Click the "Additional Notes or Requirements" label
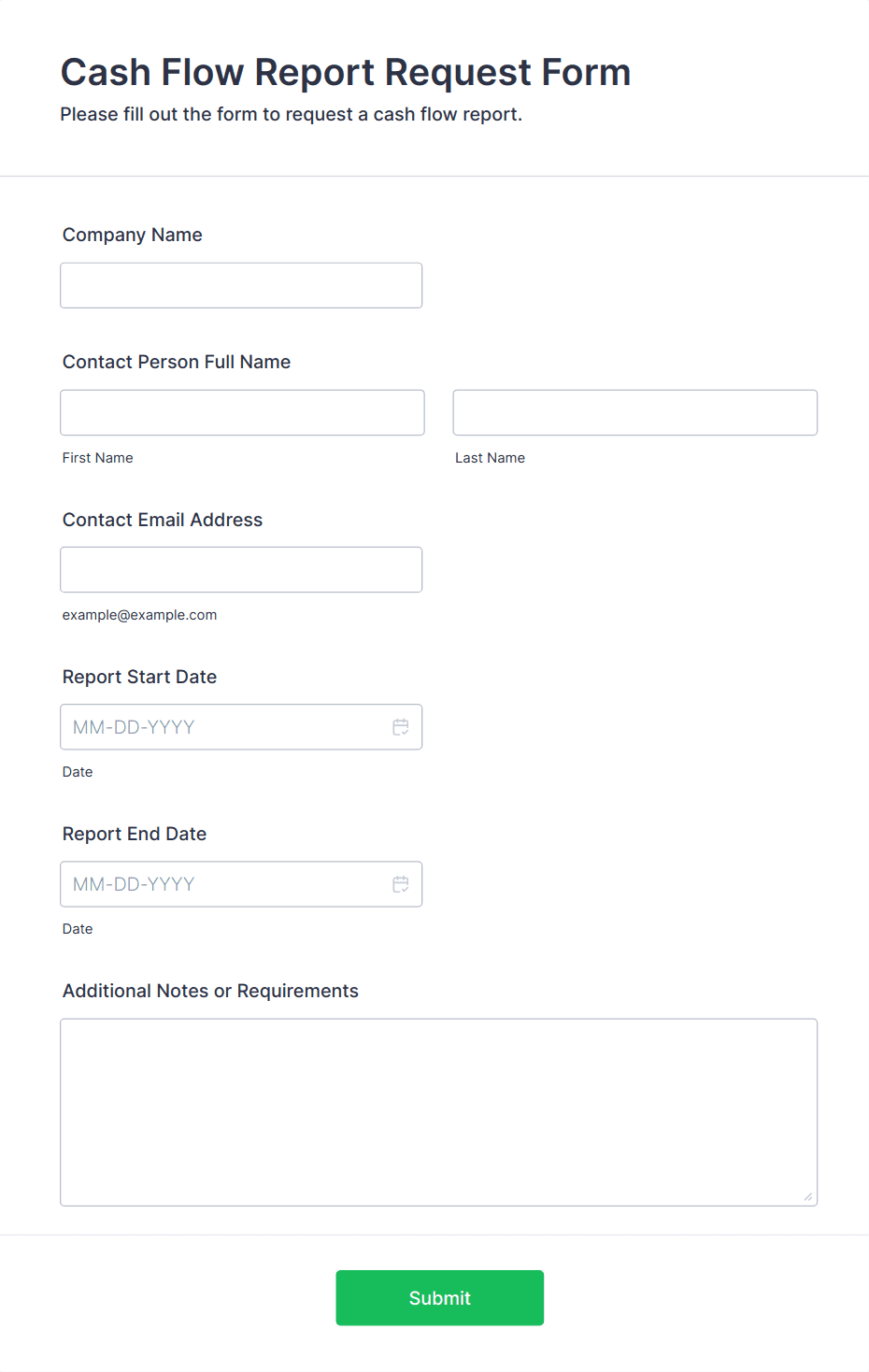The width and height of the screenshot is (869, 1372). pos(210,991)
